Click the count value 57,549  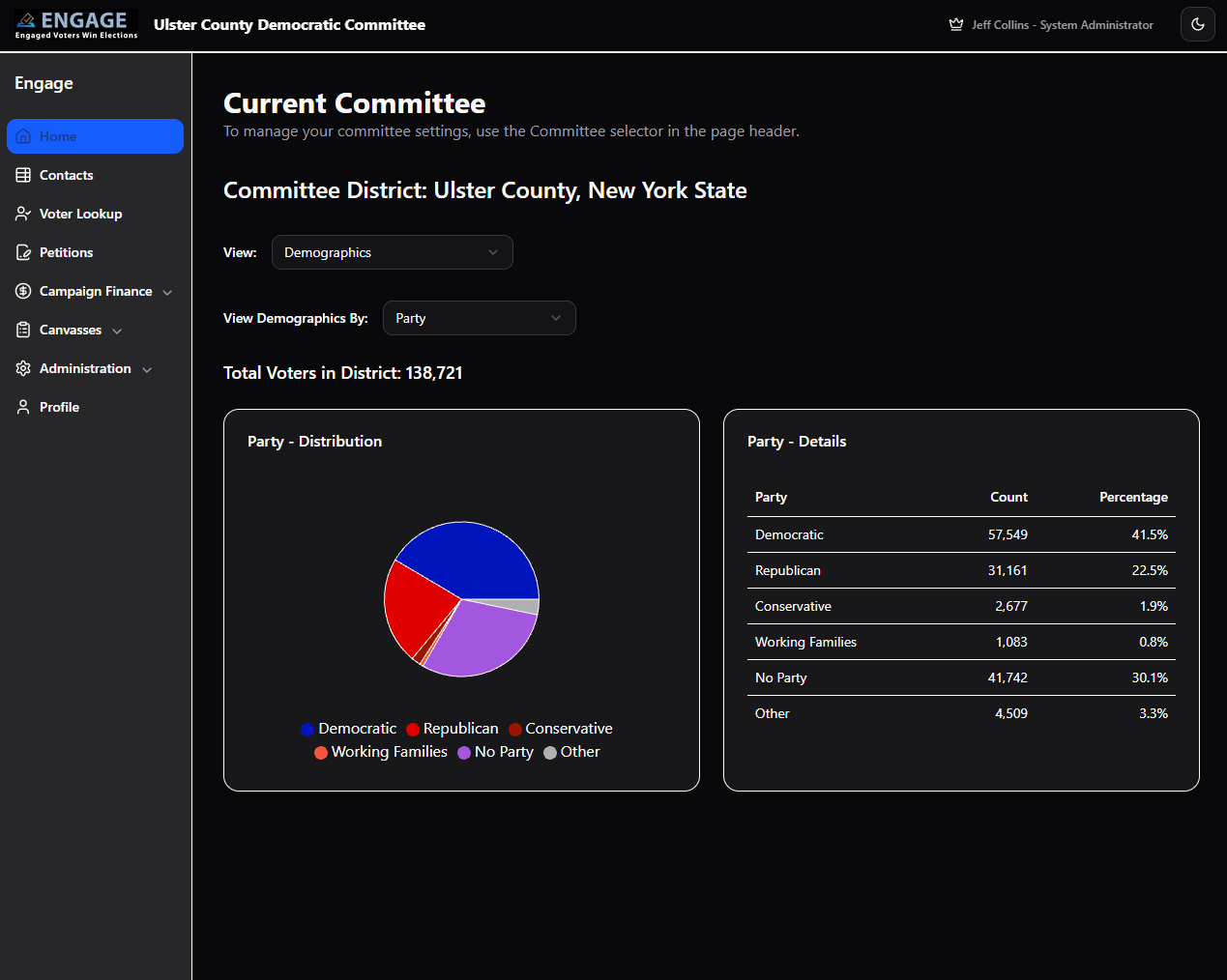[1008, 534]
